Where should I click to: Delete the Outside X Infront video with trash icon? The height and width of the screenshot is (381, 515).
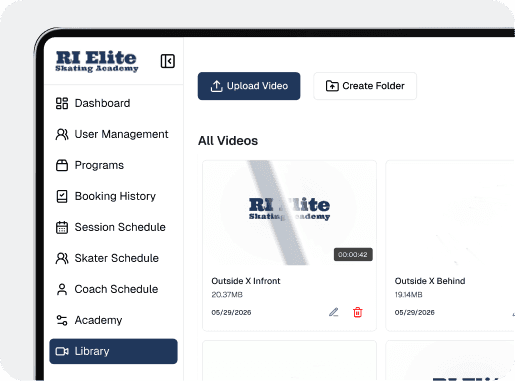(358, 312)
